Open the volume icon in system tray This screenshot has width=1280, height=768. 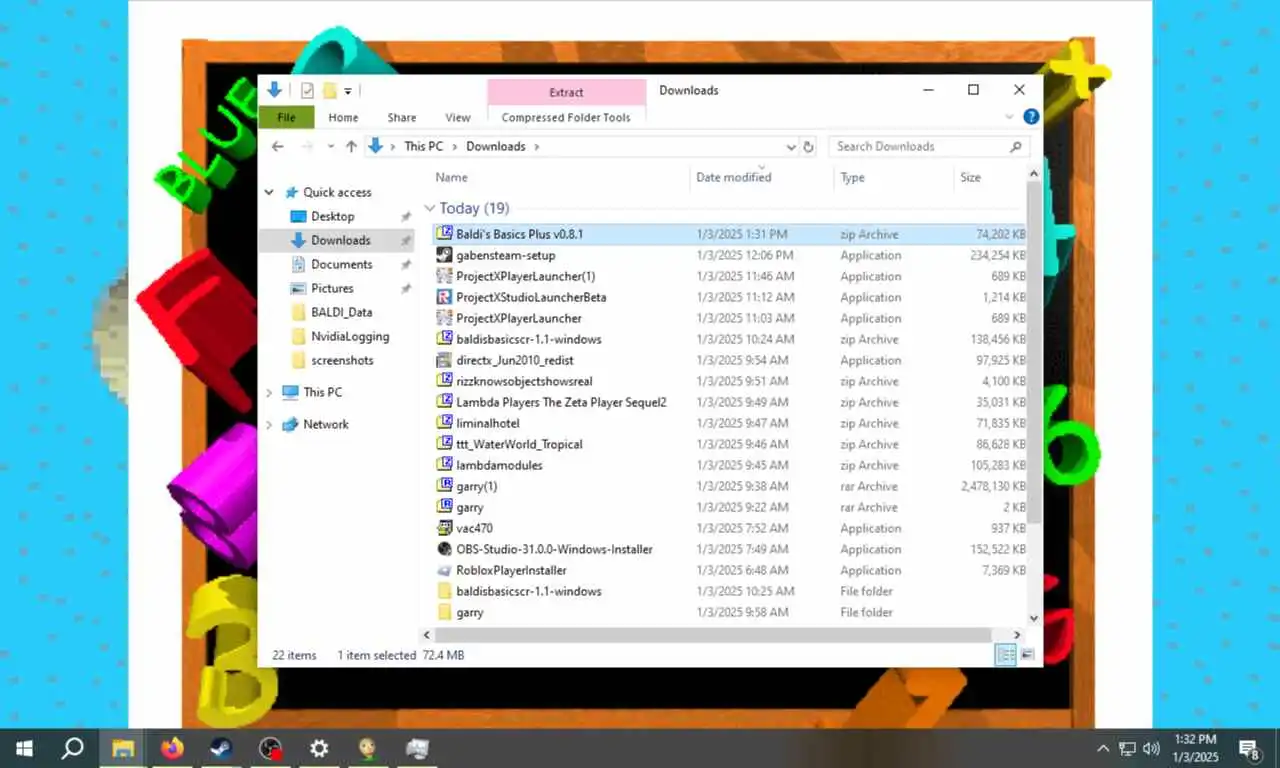tap(1150, 748)
